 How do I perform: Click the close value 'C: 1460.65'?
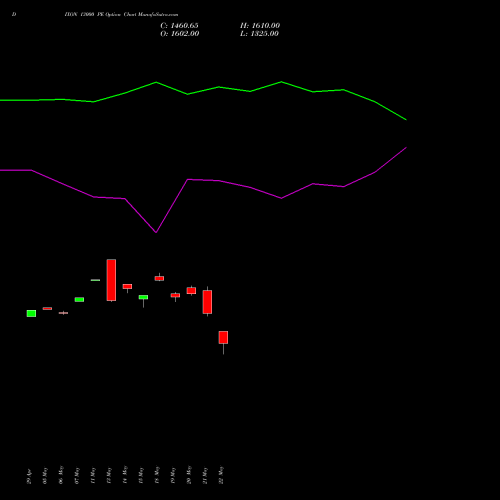179,26
